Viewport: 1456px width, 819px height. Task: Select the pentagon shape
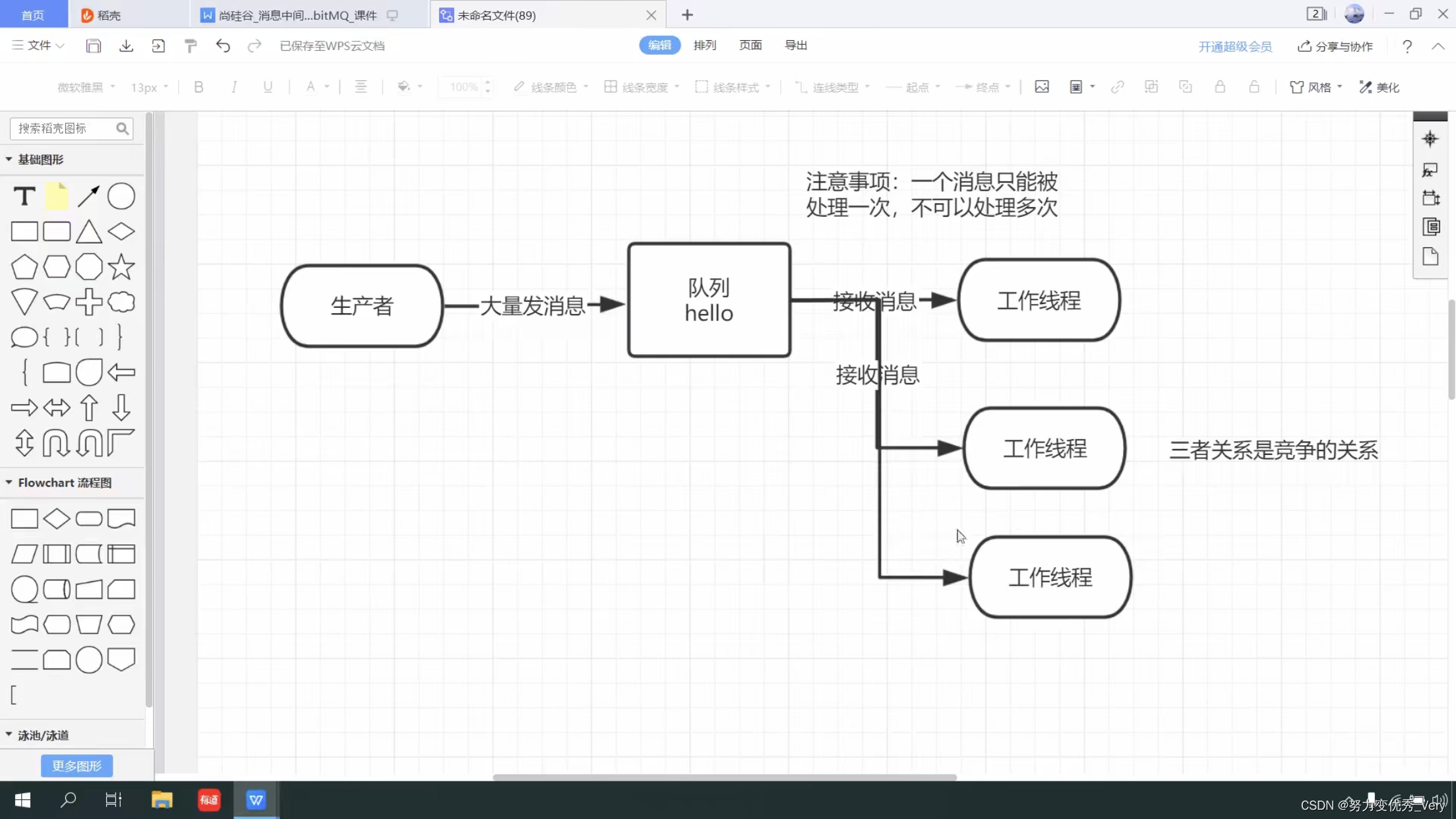(24, 267)
